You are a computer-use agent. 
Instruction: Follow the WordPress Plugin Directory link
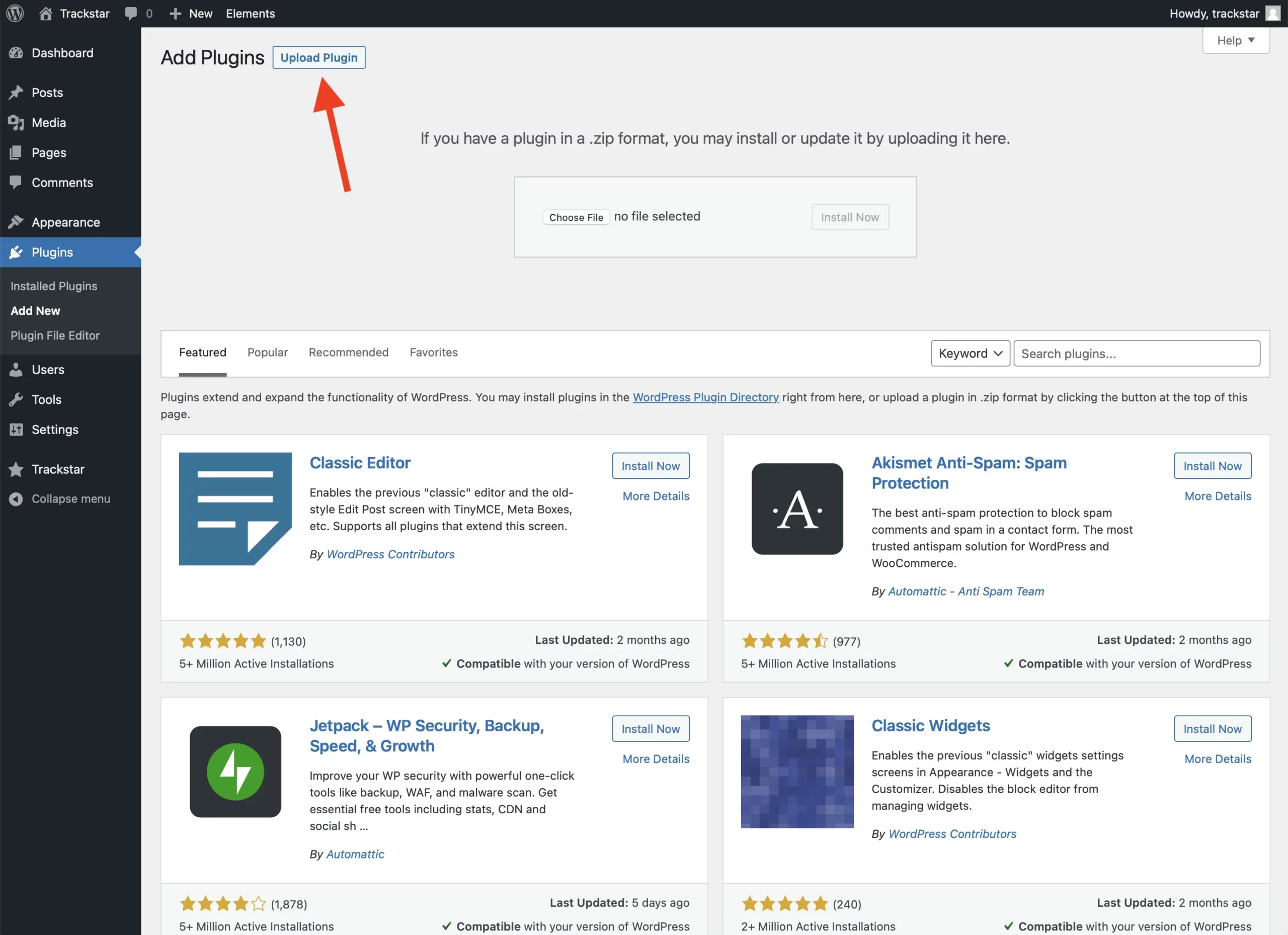[x=706, y=397]
